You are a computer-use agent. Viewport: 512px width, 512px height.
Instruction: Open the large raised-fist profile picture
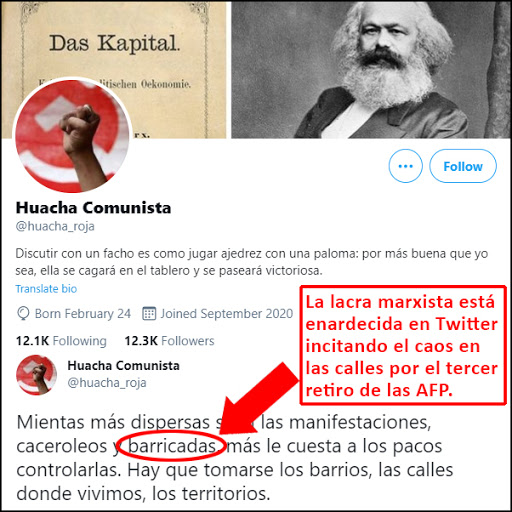(x=72, y=135)
